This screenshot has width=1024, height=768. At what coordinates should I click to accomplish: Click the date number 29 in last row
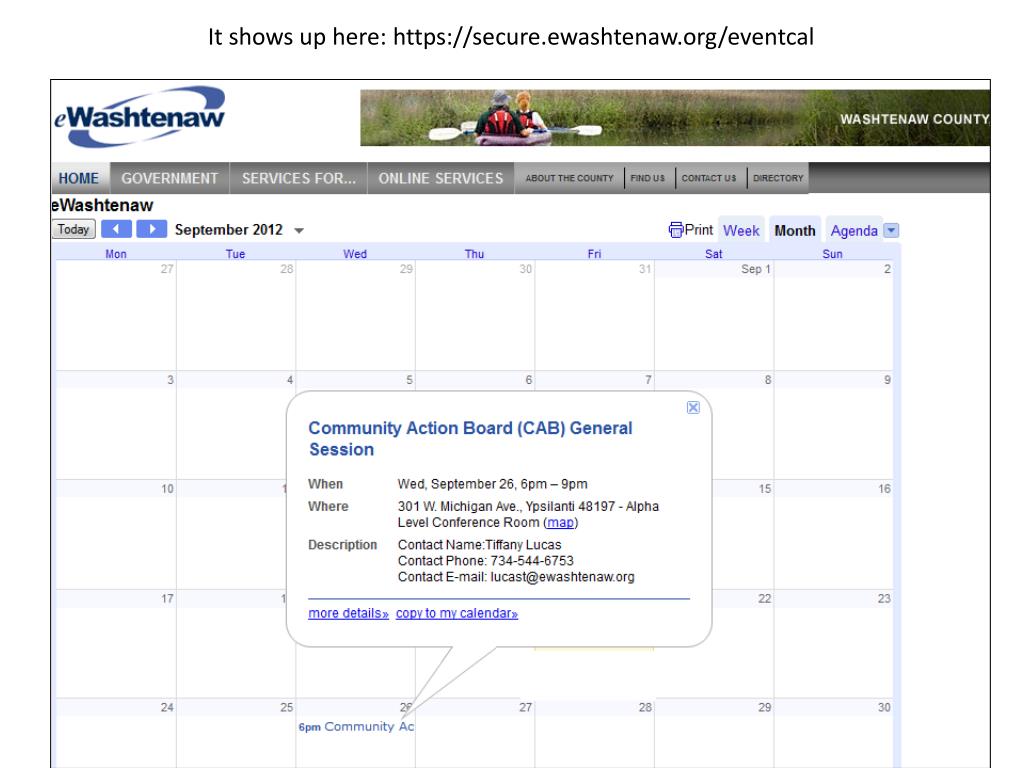pos(765,707)
